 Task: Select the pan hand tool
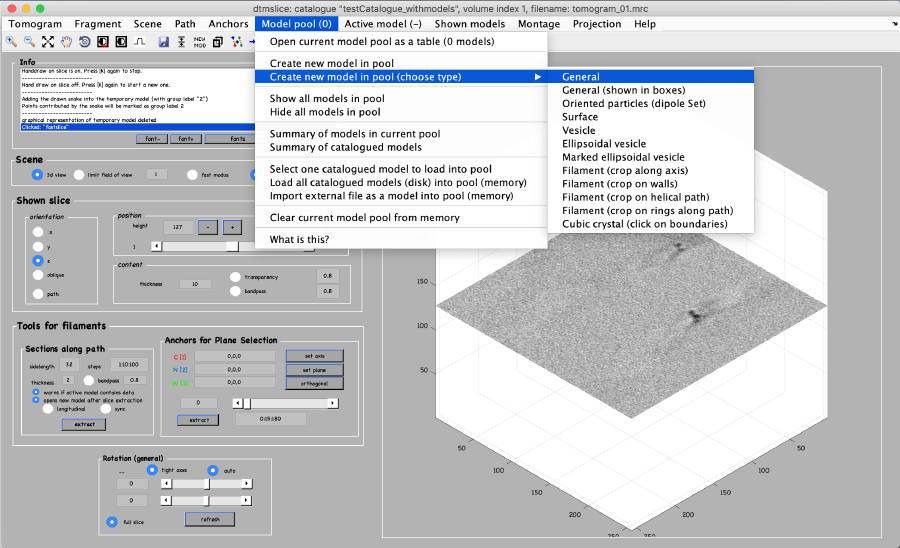click(66, 42)
